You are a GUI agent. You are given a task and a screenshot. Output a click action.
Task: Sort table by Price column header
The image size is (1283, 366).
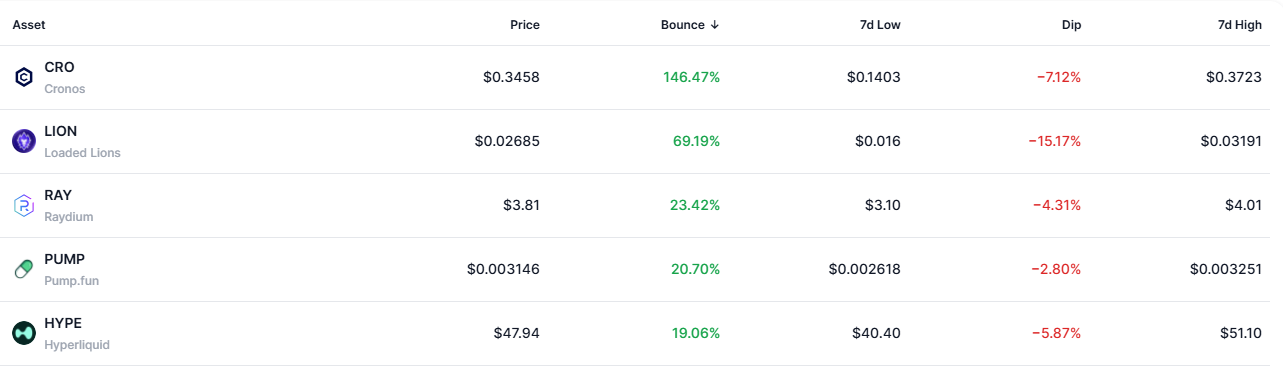[x=525, y=25]
